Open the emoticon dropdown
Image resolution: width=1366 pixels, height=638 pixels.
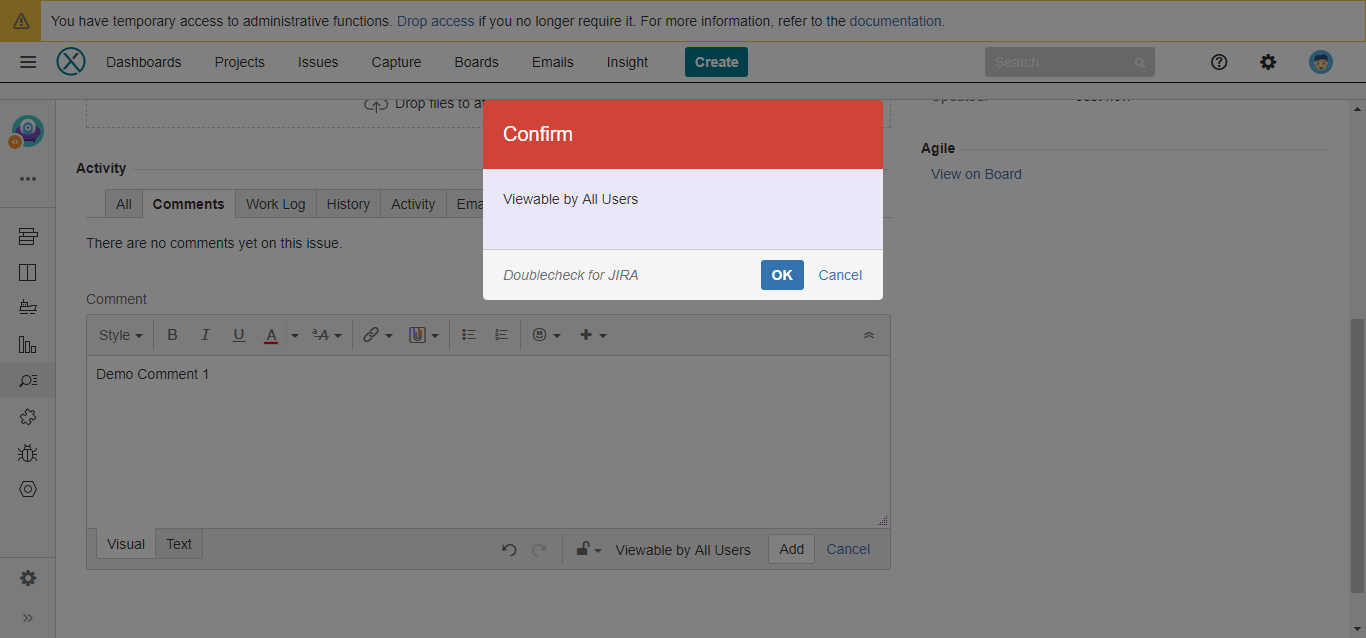click(547, 335)
